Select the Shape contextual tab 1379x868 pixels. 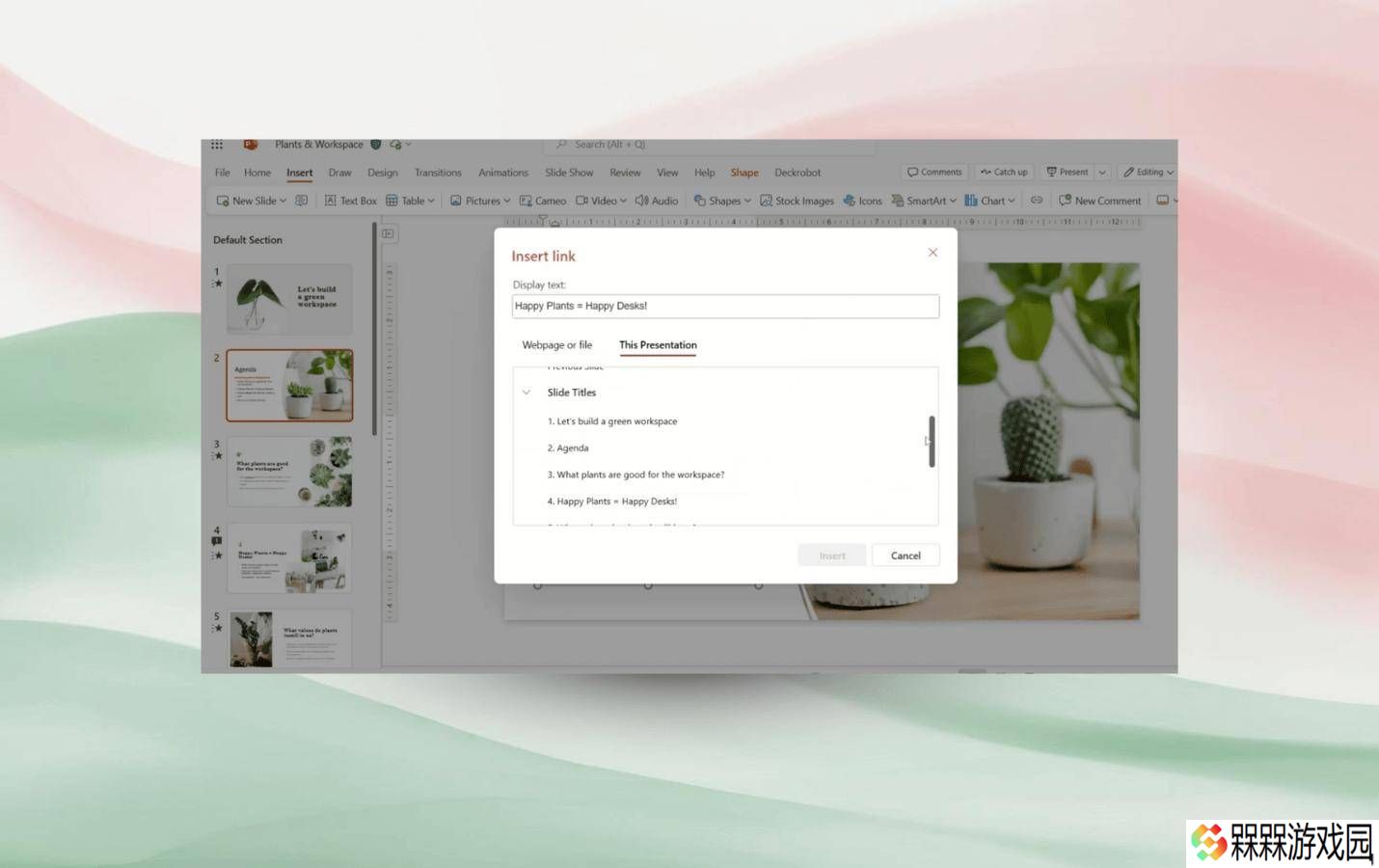pos(744,173)
